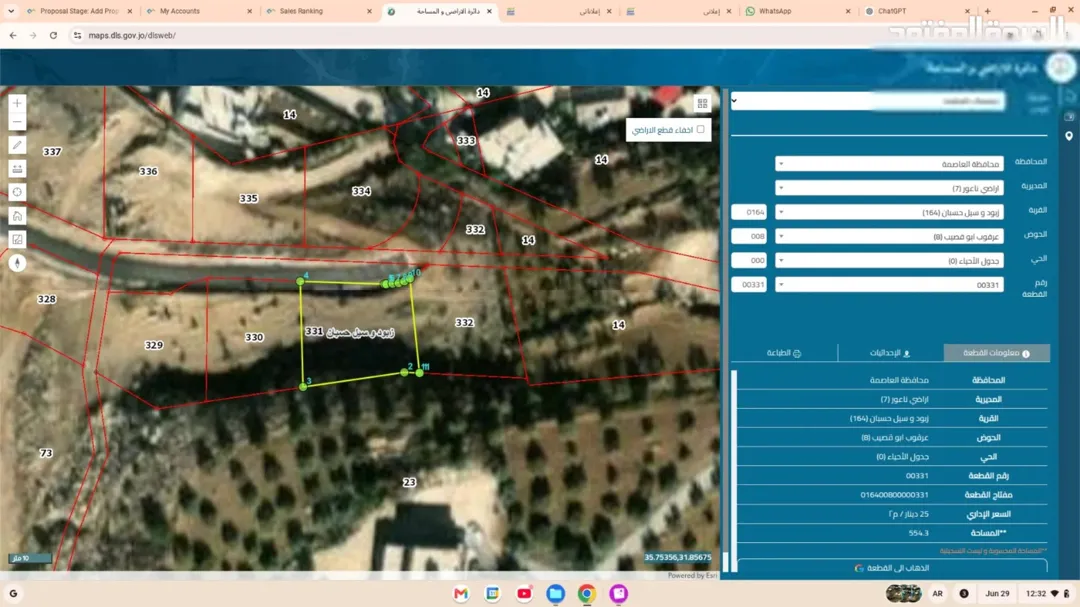
Task: Switch to the parcel information tab
Action: 997,353
